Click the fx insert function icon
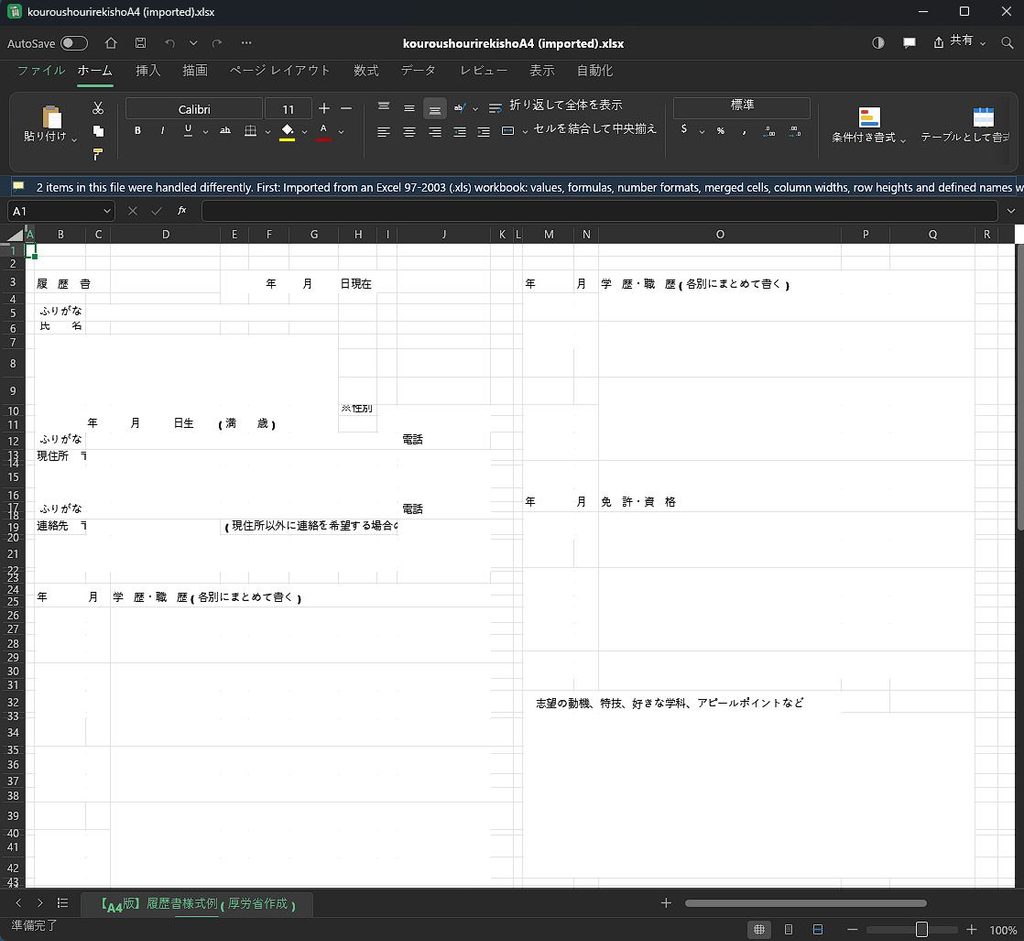1024x941 pixels. click(x=182, y=210)
